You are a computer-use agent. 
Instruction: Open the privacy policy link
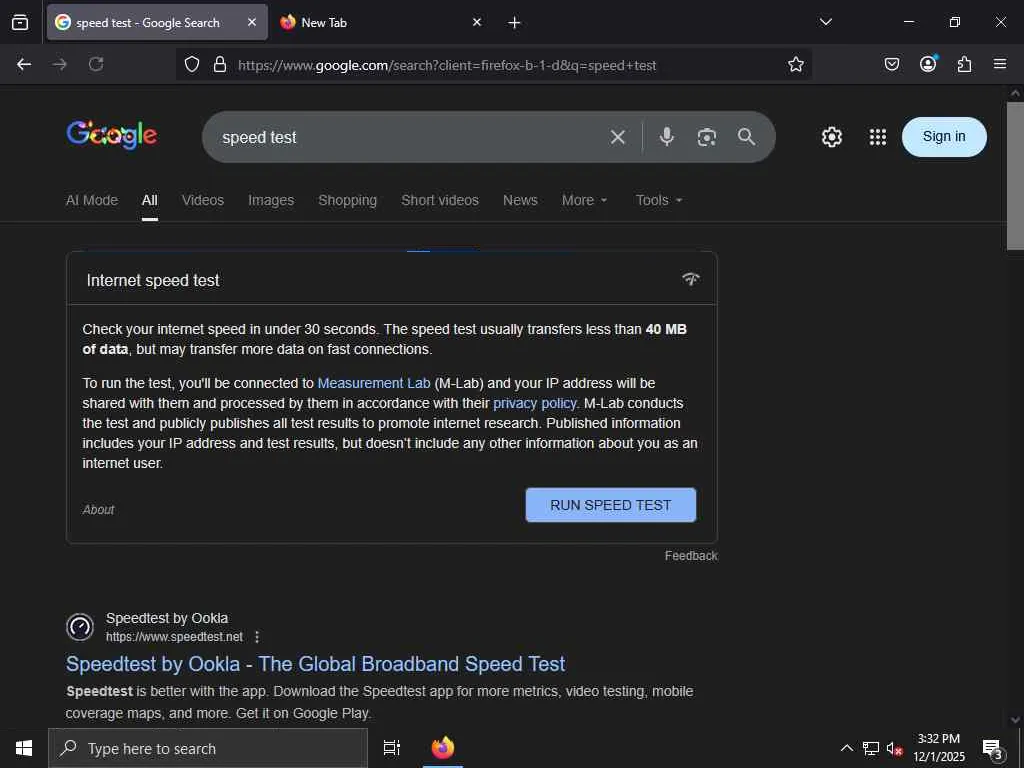[535, 403]
